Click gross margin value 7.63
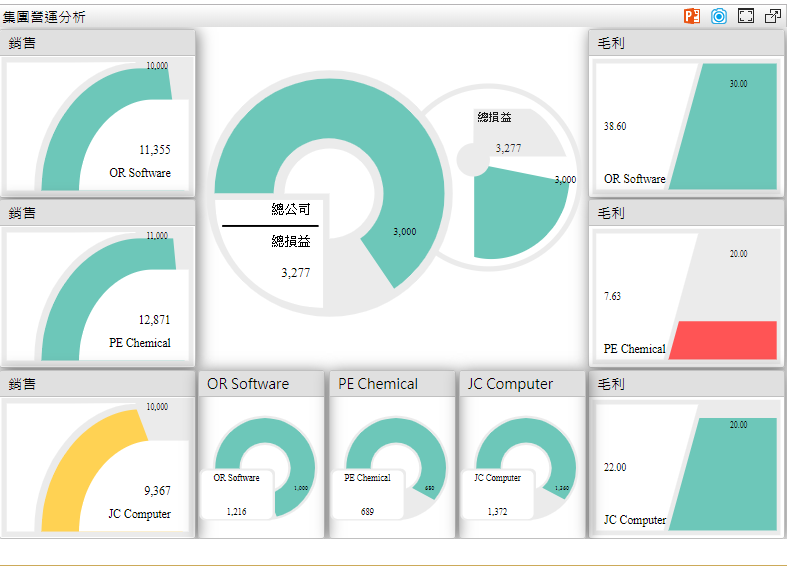 tap(612, 296)
